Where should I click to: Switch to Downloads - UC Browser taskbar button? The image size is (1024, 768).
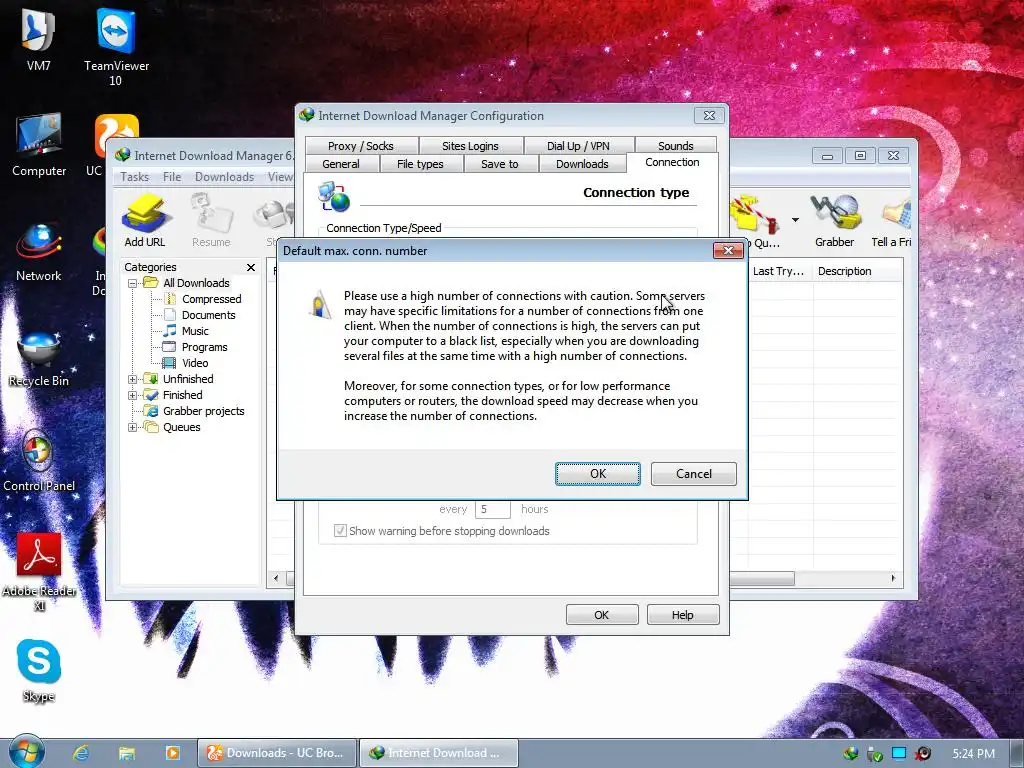[277, 753]
